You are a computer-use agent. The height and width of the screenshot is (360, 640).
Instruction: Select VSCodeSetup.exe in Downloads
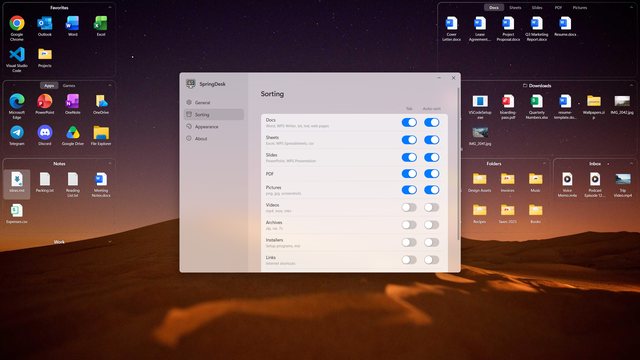tap(480, 106)
